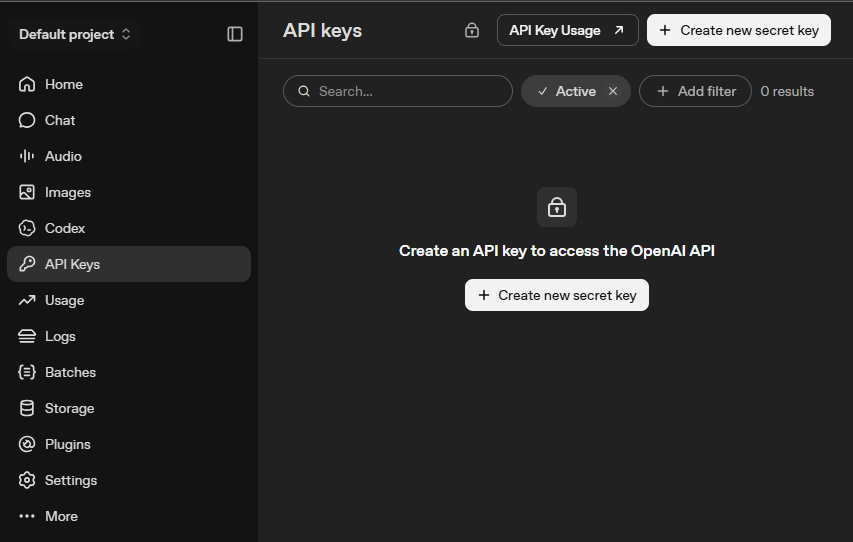This screenshot has height=542, width=853.
Task: Click the Audio waveform icon
Action: coord(27,156)
